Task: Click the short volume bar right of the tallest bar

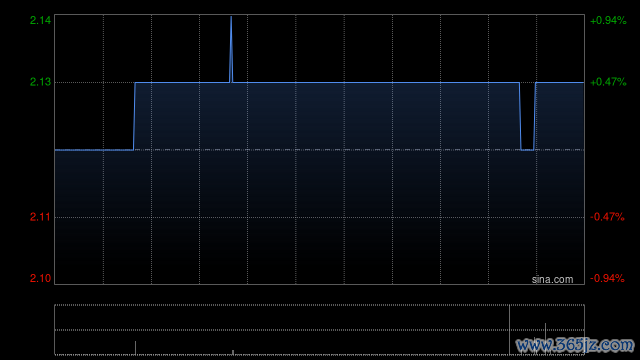Action: coord(545,338)
